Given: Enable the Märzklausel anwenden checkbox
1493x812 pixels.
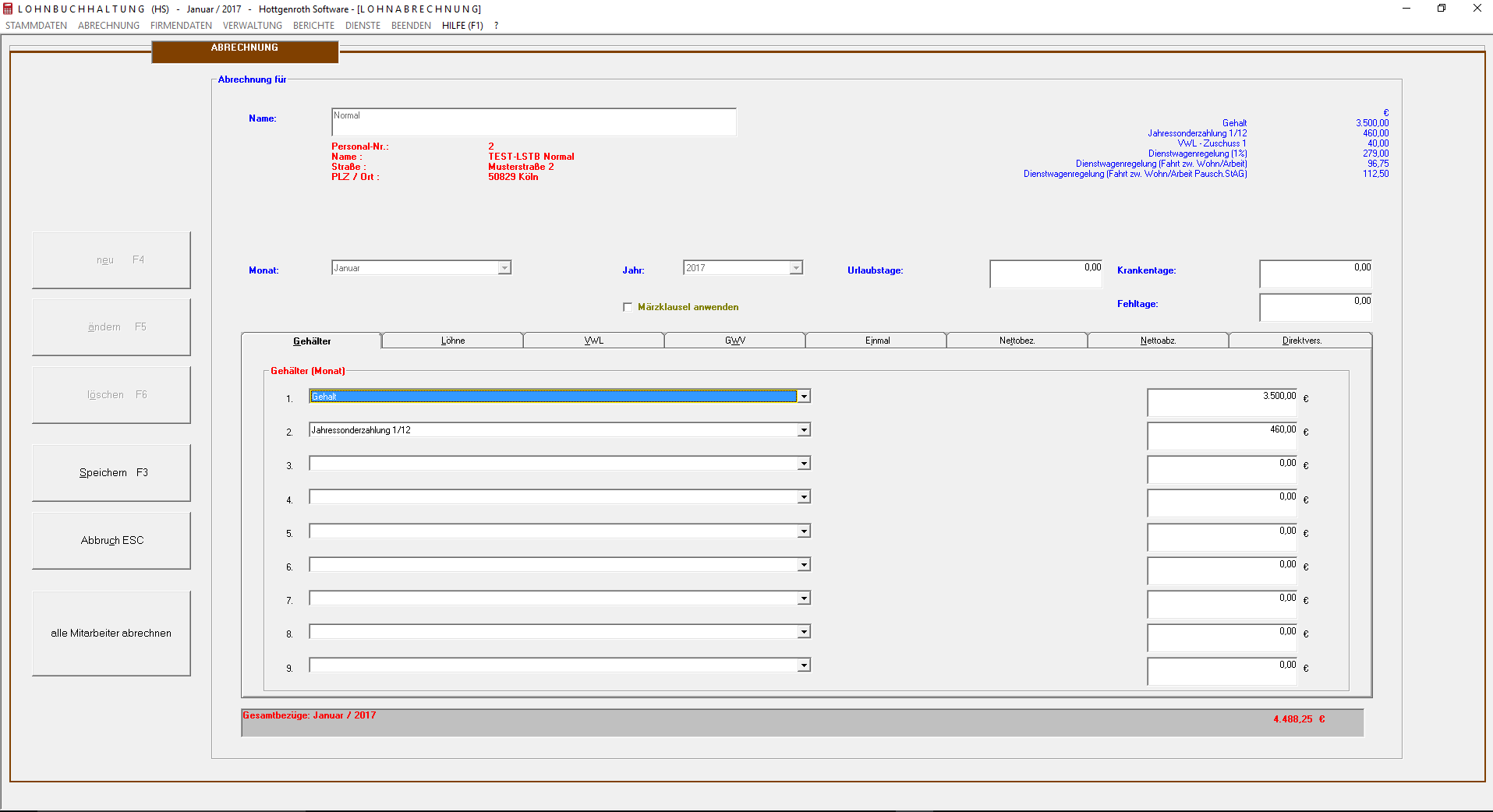Looking at the screenshot, I should (628, 307).
